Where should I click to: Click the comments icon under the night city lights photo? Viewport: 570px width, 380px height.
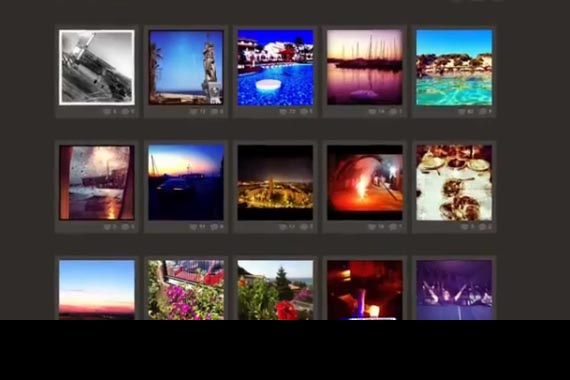[x=304, y=227]
